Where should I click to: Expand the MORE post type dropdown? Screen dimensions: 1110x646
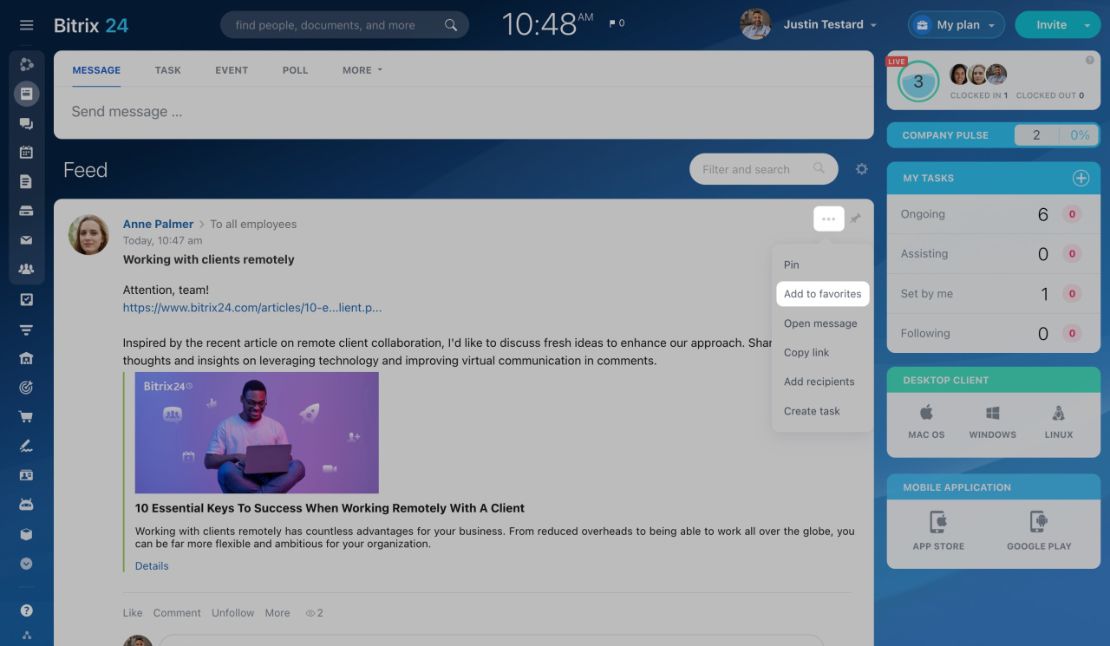click(362, 70)
